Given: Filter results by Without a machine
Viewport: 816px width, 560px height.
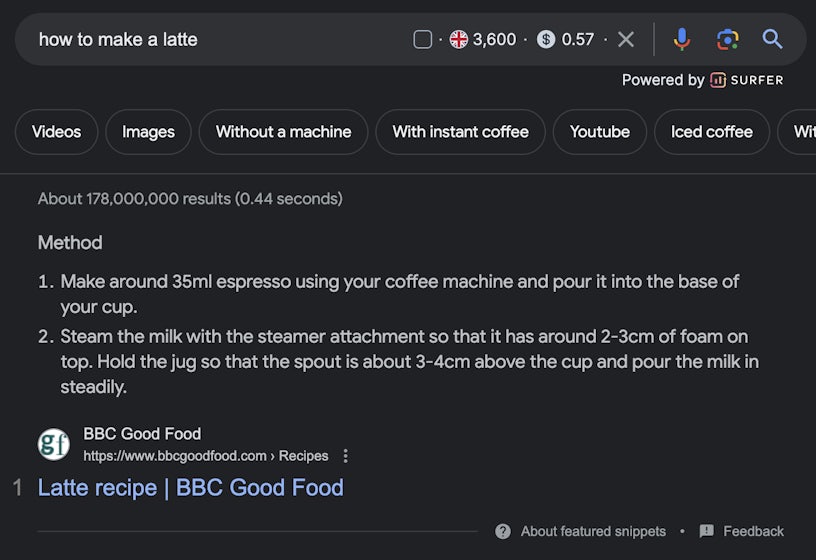Looking at the screenshot, I should pos(283,132).
